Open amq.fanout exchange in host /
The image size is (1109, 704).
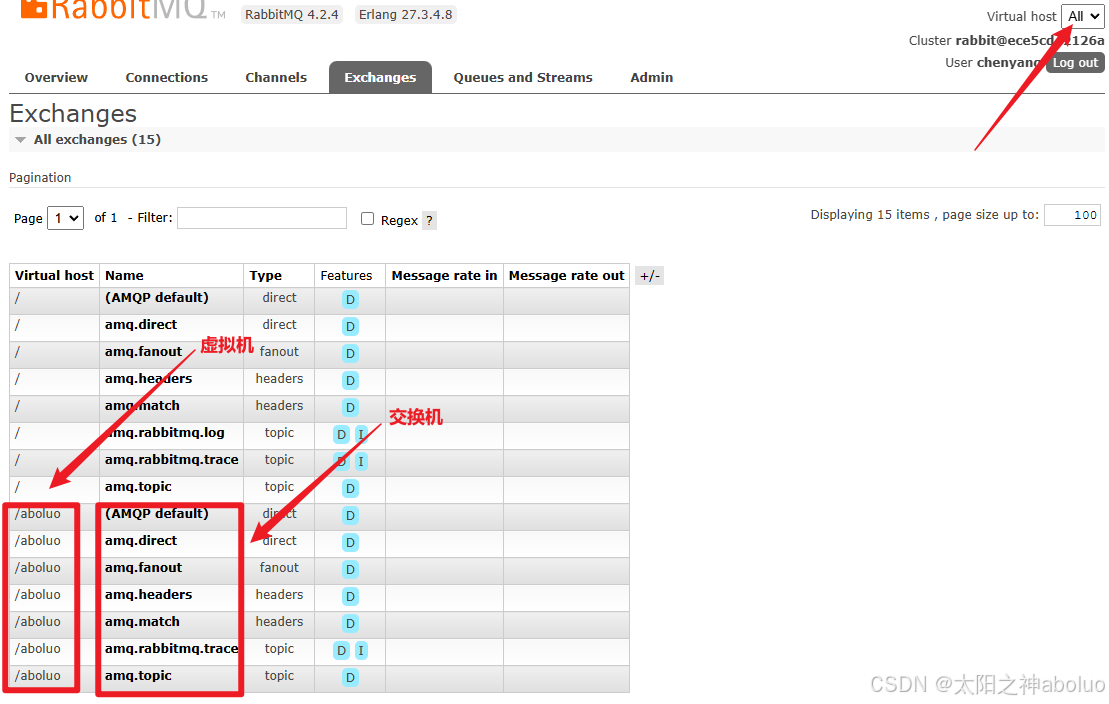[x=144, y=352]
